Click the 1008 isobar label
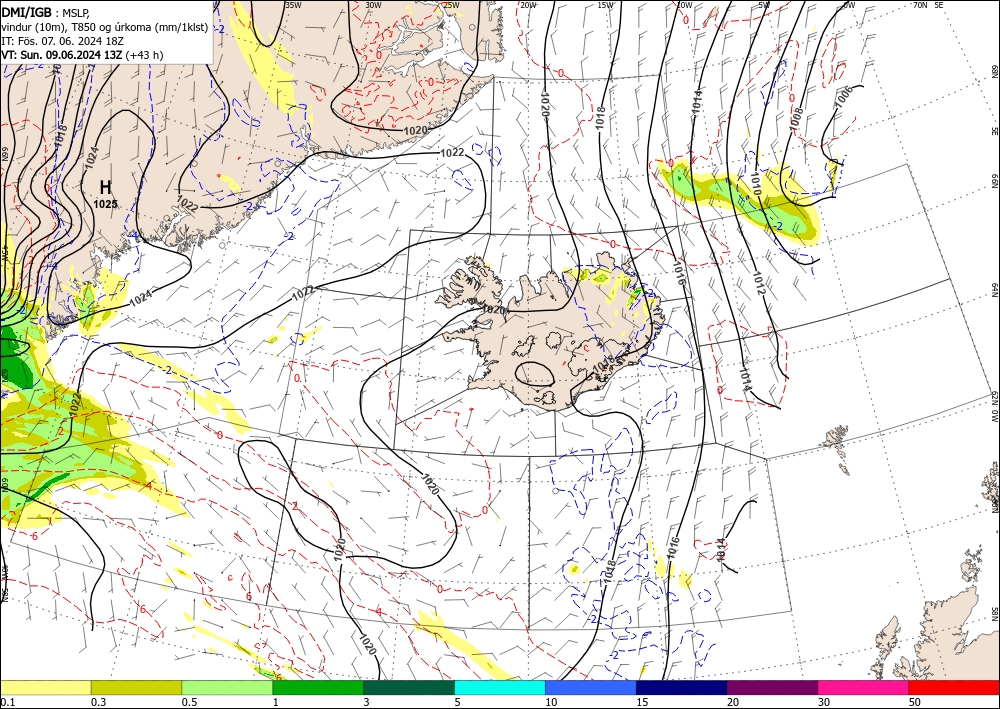Image resolution: width=1000 pixels, height=709 pixels. [x=796, y=119]
